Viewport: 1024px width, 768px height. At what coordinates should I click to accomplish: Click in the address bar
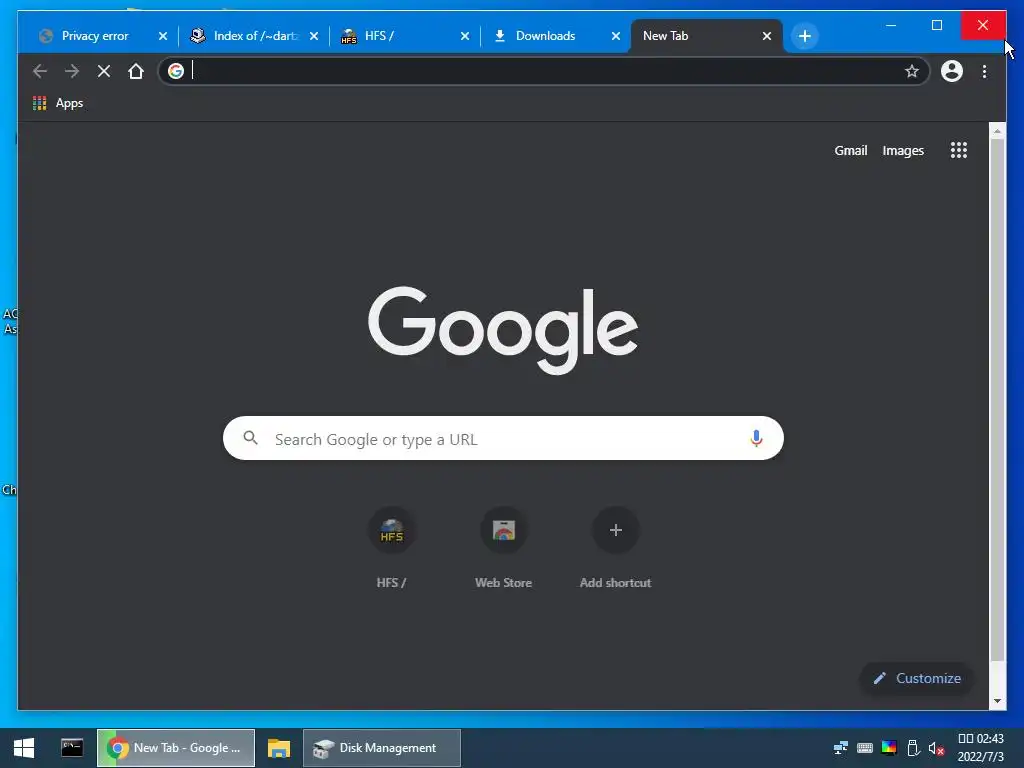tap(545, 71)
